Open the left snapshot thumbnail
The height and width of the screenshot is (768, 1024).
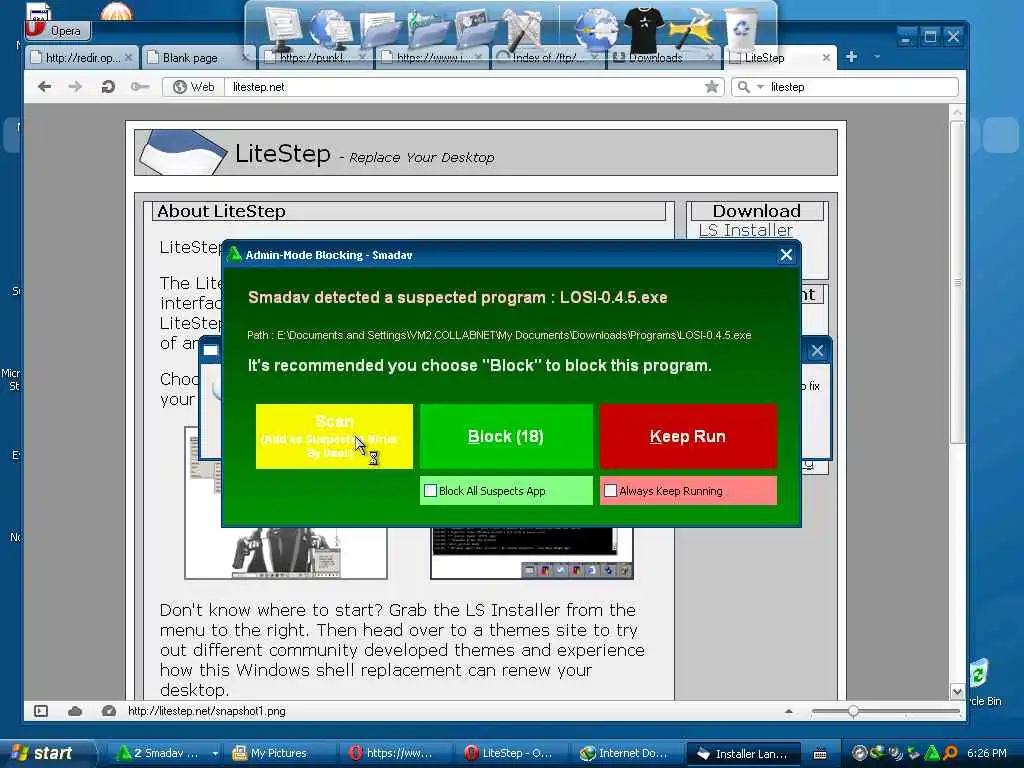pyautogui.click(x=286, y=552)
